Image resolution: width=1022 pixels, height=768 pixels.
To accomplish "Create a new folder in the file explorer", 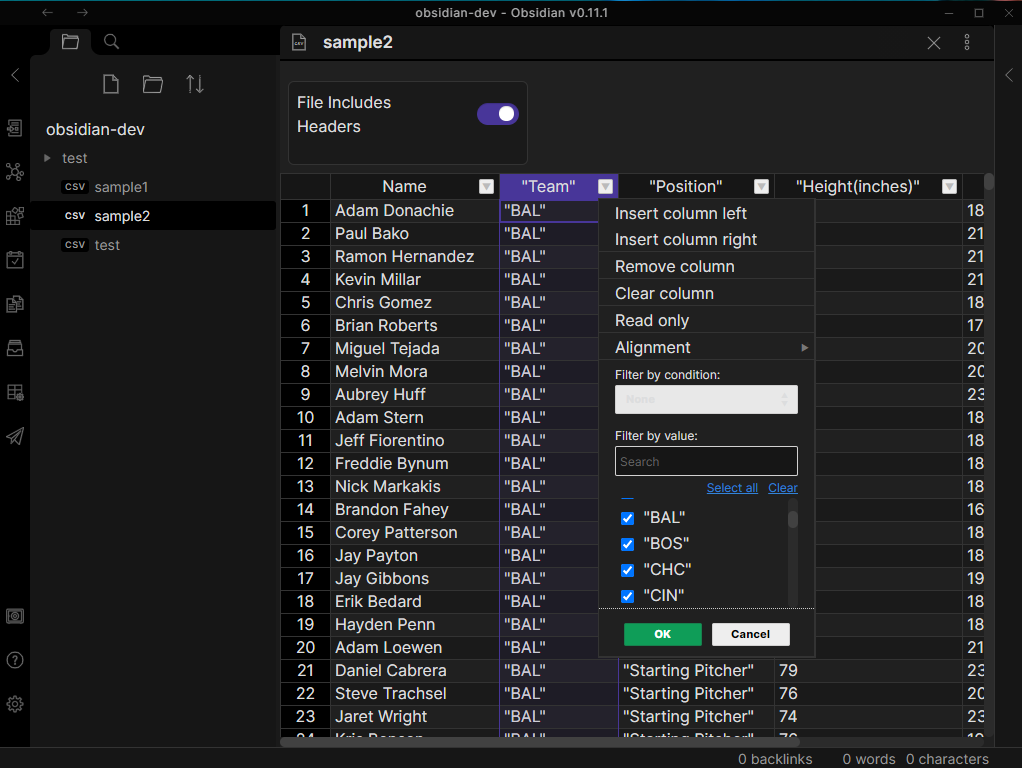I will point(153,84).
